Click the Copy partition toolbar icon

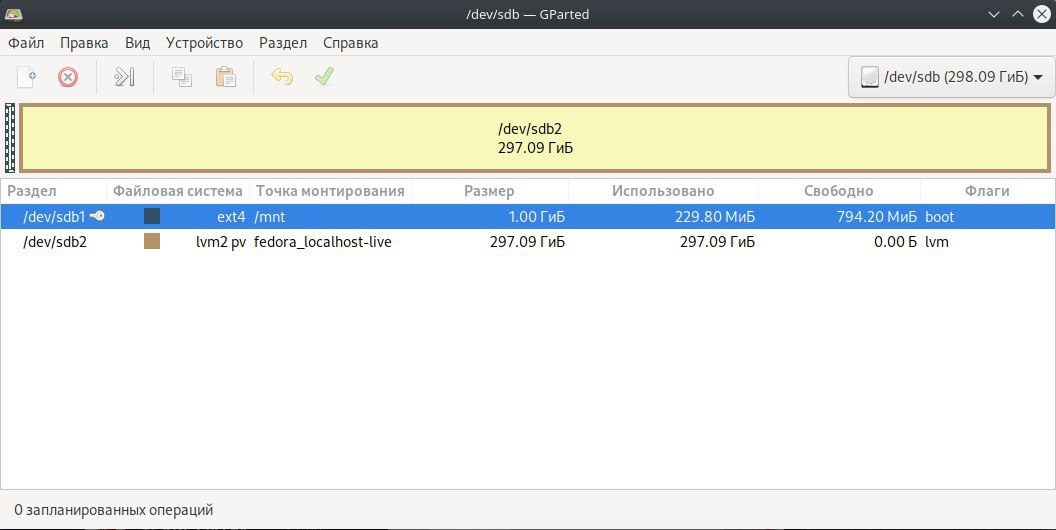point(182,77)
